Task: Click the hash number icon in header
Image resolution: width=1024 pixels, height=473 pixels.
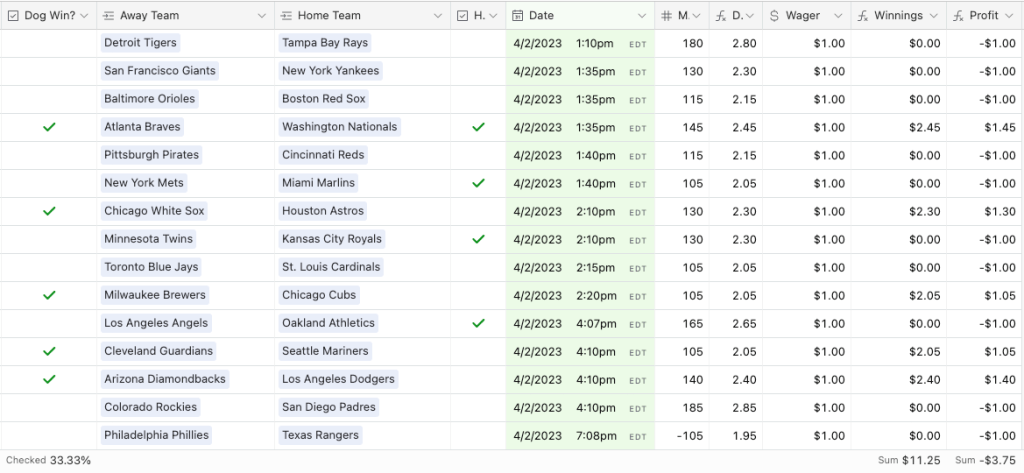Action: 666,16
